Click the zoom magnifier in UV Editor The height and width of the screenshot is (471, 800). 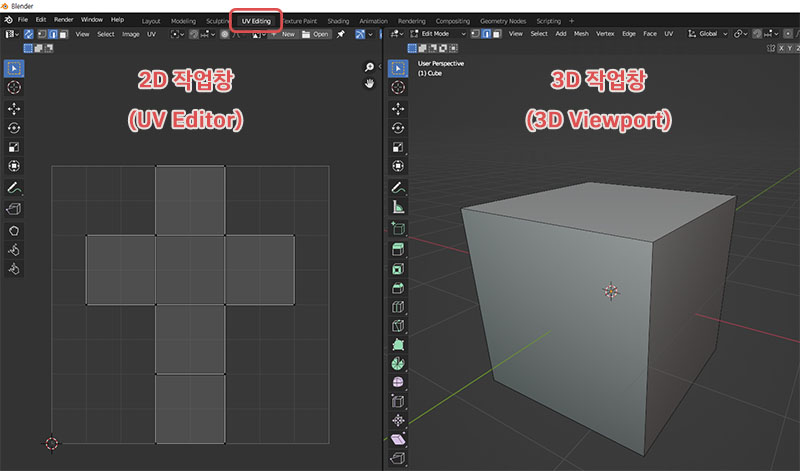(369, 67)
